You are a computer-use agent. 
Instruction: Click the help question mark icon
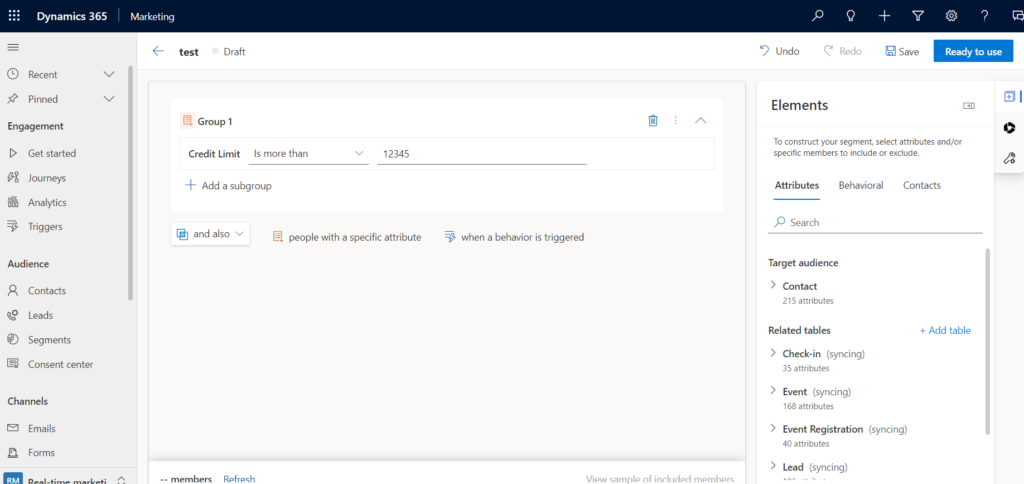(x=985, y=16)
